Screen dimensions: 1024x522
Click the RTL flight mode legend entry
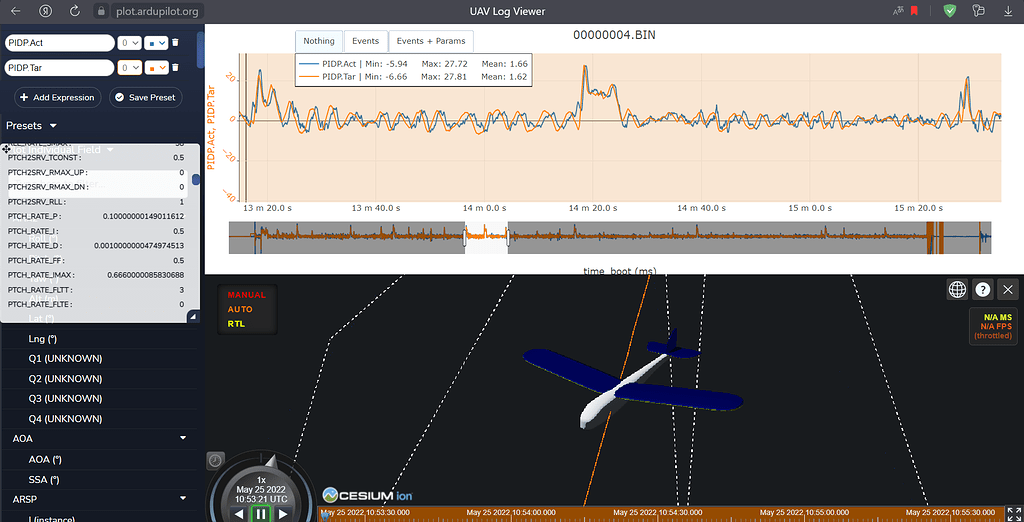[x=234, y=324]
